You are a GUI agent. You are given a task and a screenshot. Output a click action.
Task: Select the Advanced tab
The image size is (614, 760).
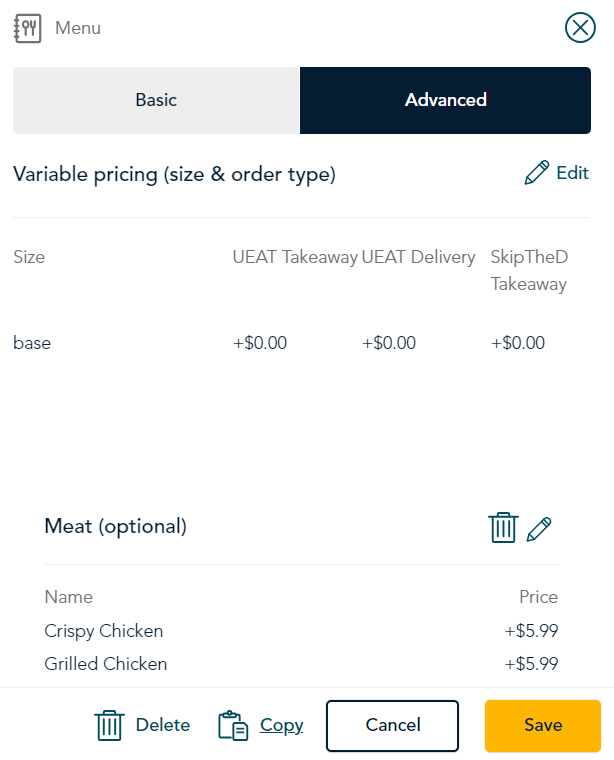(x=445, y=100)
